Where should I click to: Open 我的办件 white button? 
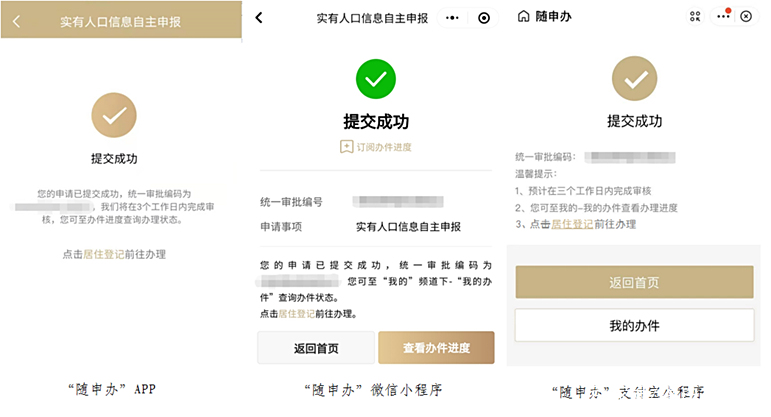pos(634,325)
